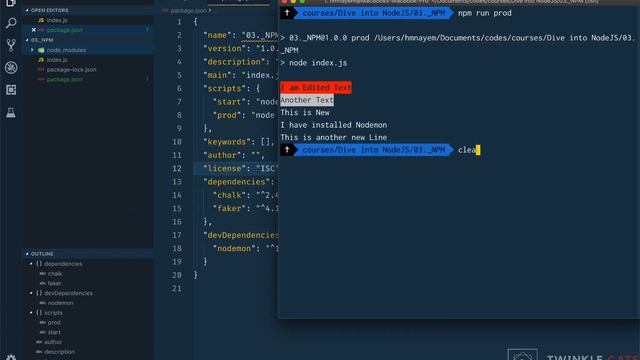640x360 pixels.
Task: Click the top terminal prompt path segment
Action: tap(373, 13)
